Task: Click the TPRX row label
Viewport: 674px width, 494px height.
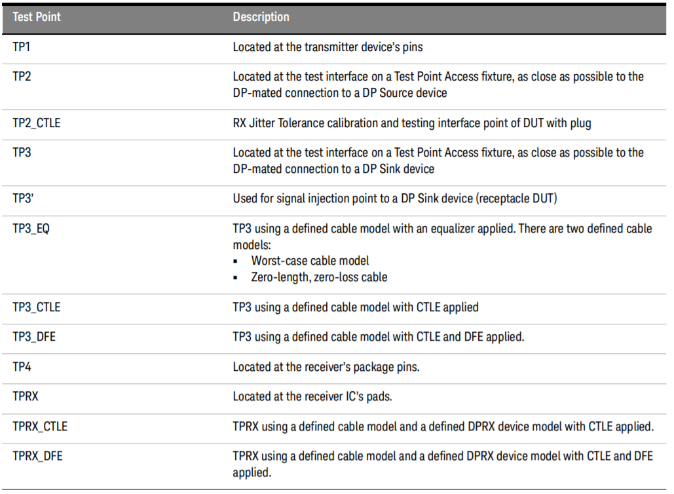Action: point(26,396)
